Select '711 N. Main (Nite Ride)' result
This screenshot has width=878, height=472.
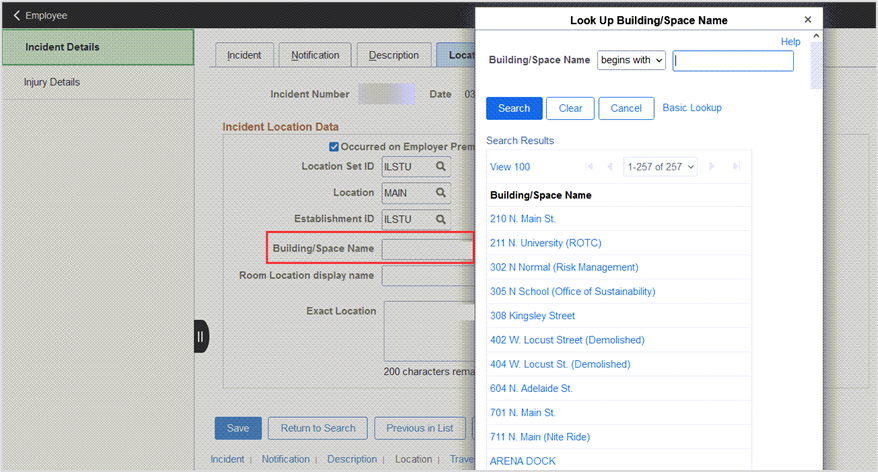[540, 437]
